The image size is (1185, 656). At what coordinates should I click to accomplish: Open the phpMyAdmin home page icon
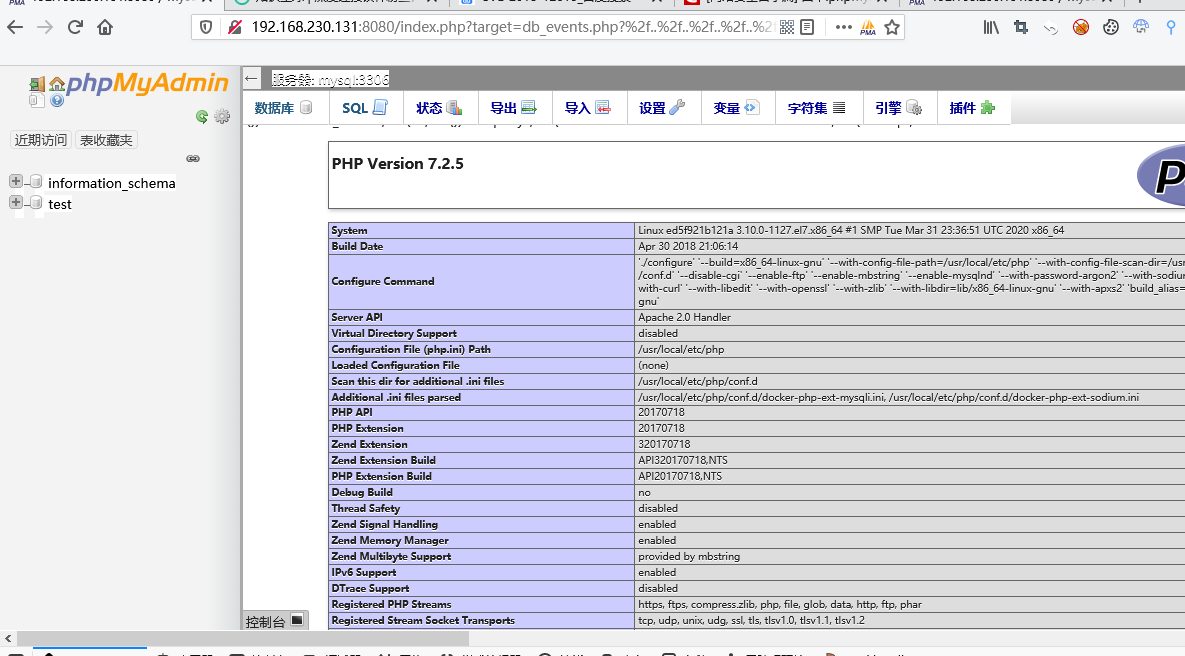click(x=56, y=82)
